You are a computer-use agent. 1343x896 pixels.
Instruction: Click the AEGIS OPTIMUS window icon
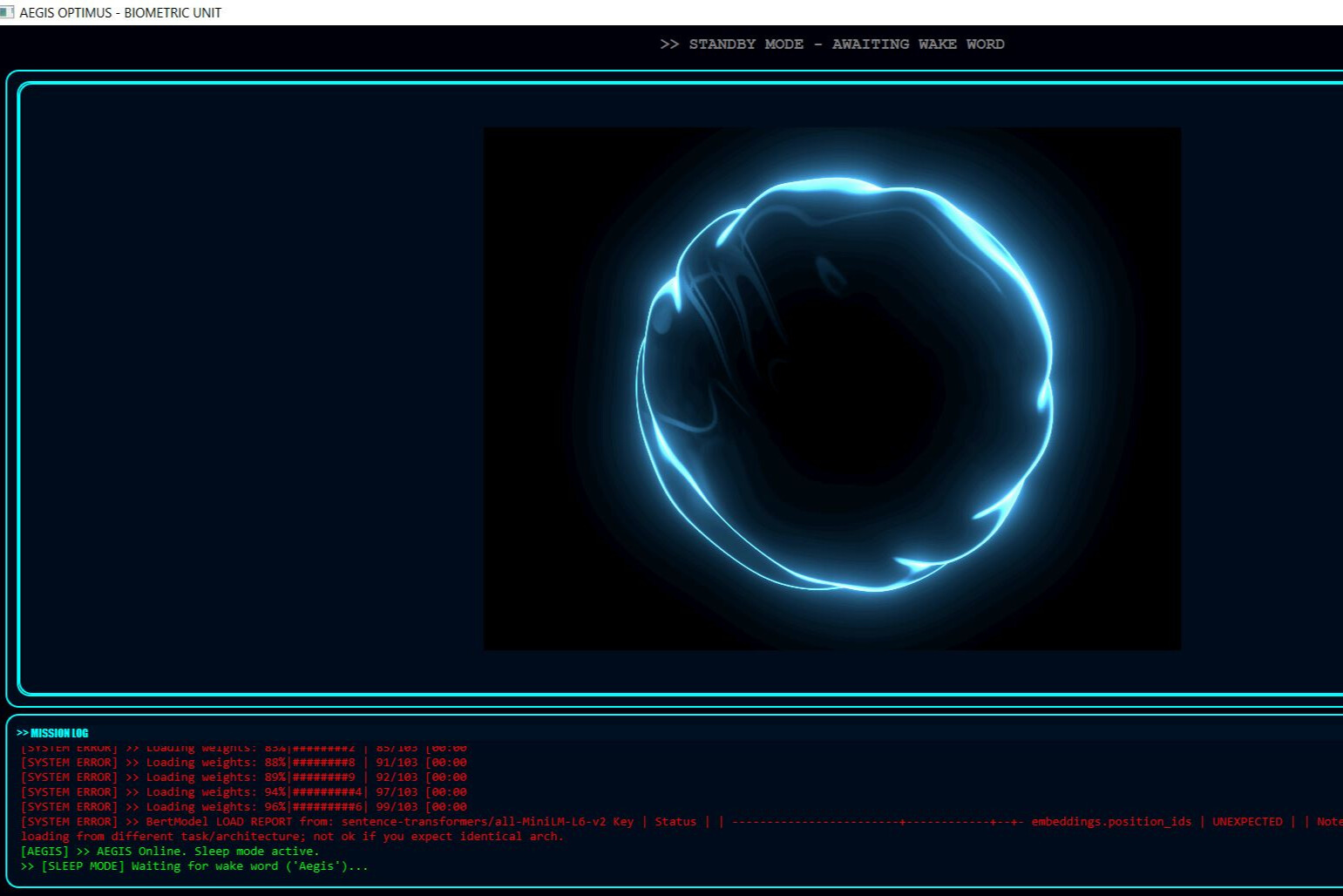[x=7, y=12]
